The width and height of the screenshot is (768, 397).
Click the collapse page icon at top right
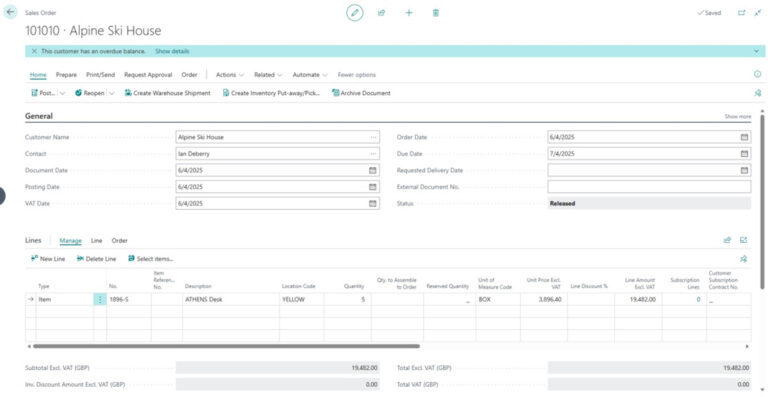[x=758, y=13]
